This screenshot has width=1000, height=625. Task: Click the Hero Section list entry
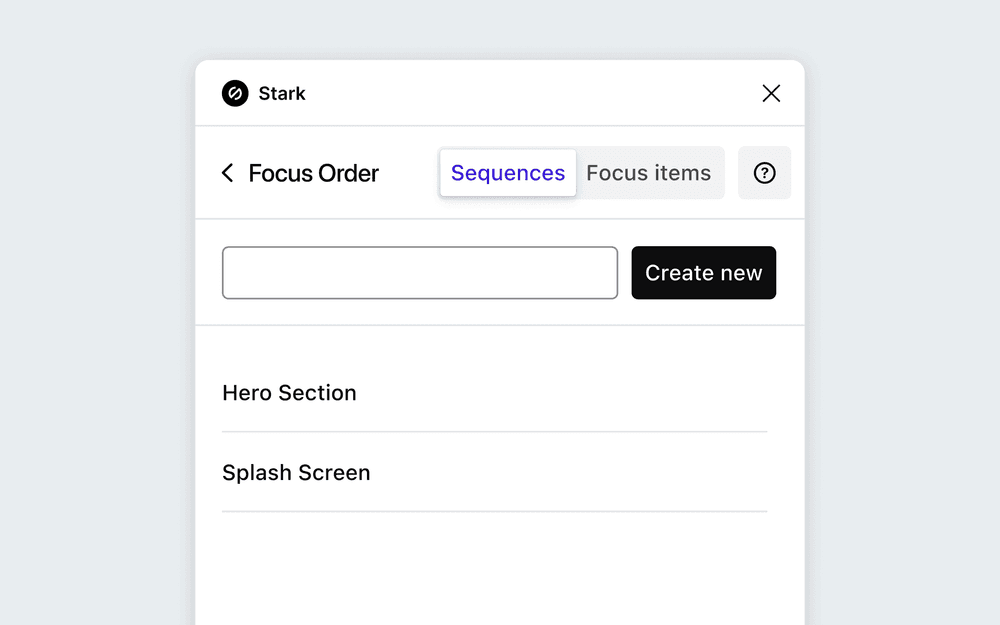coord(289,393)
